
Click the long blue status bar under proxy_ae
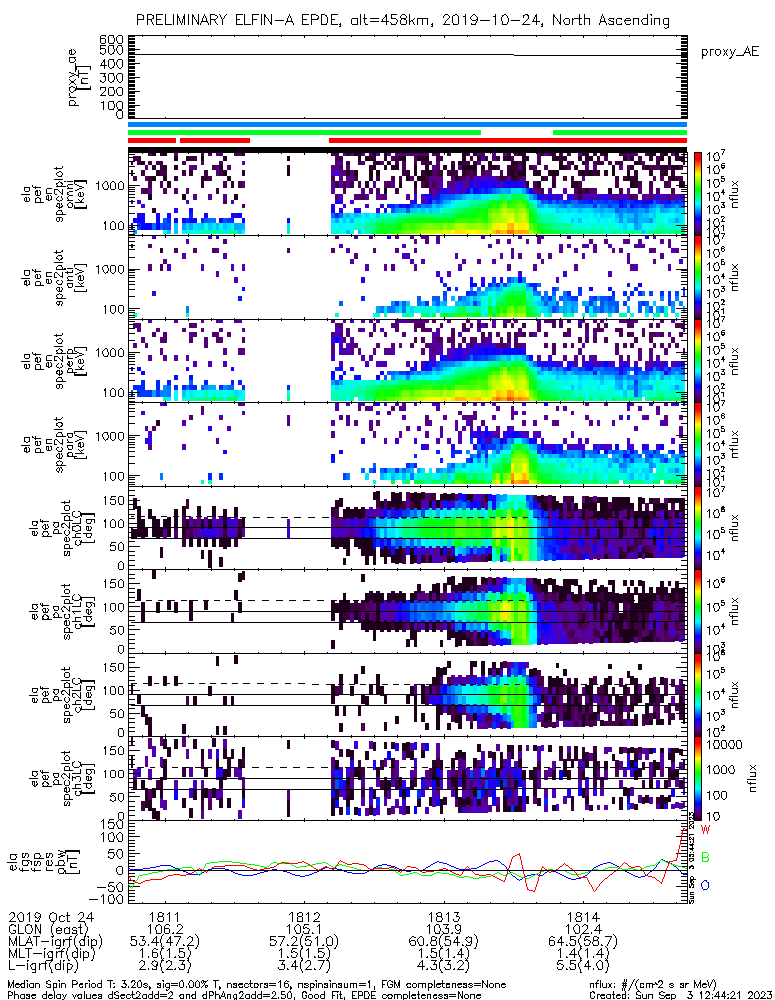click(408, 125)
